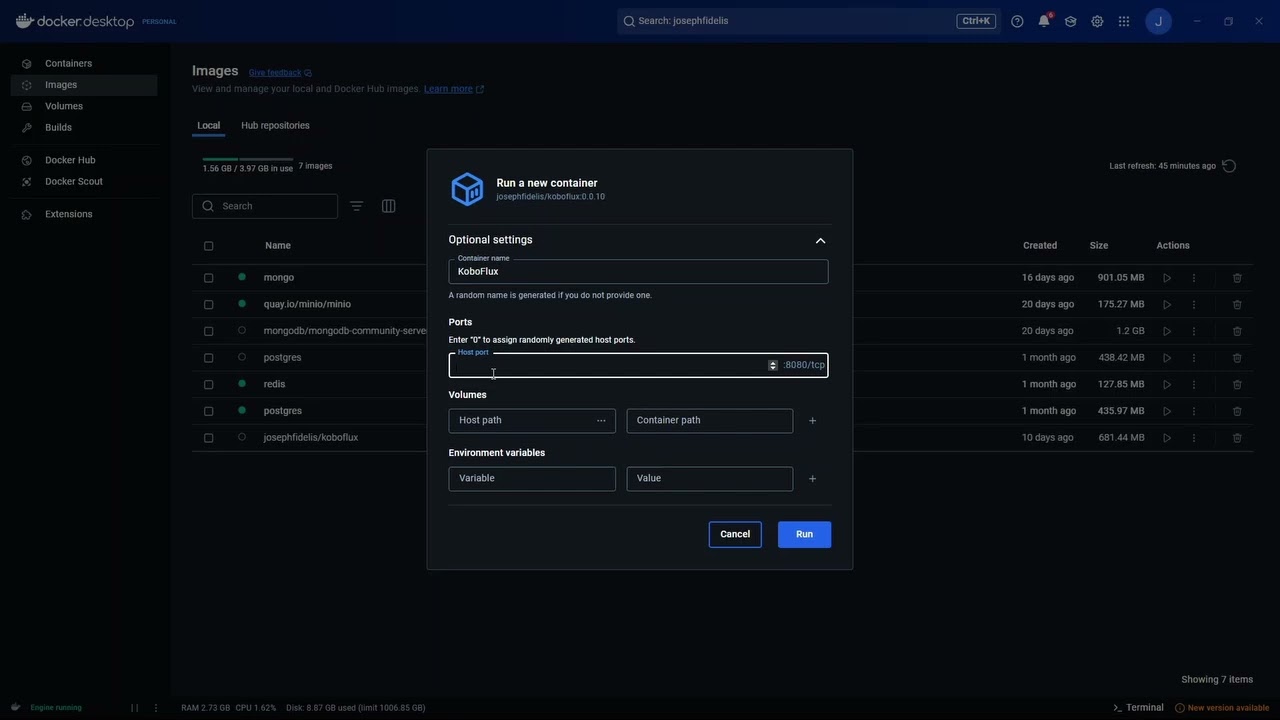The width and height of the screenshot is (1280, 720).
Task: Delete the mongo image
Action: (x=1237, y=278)
